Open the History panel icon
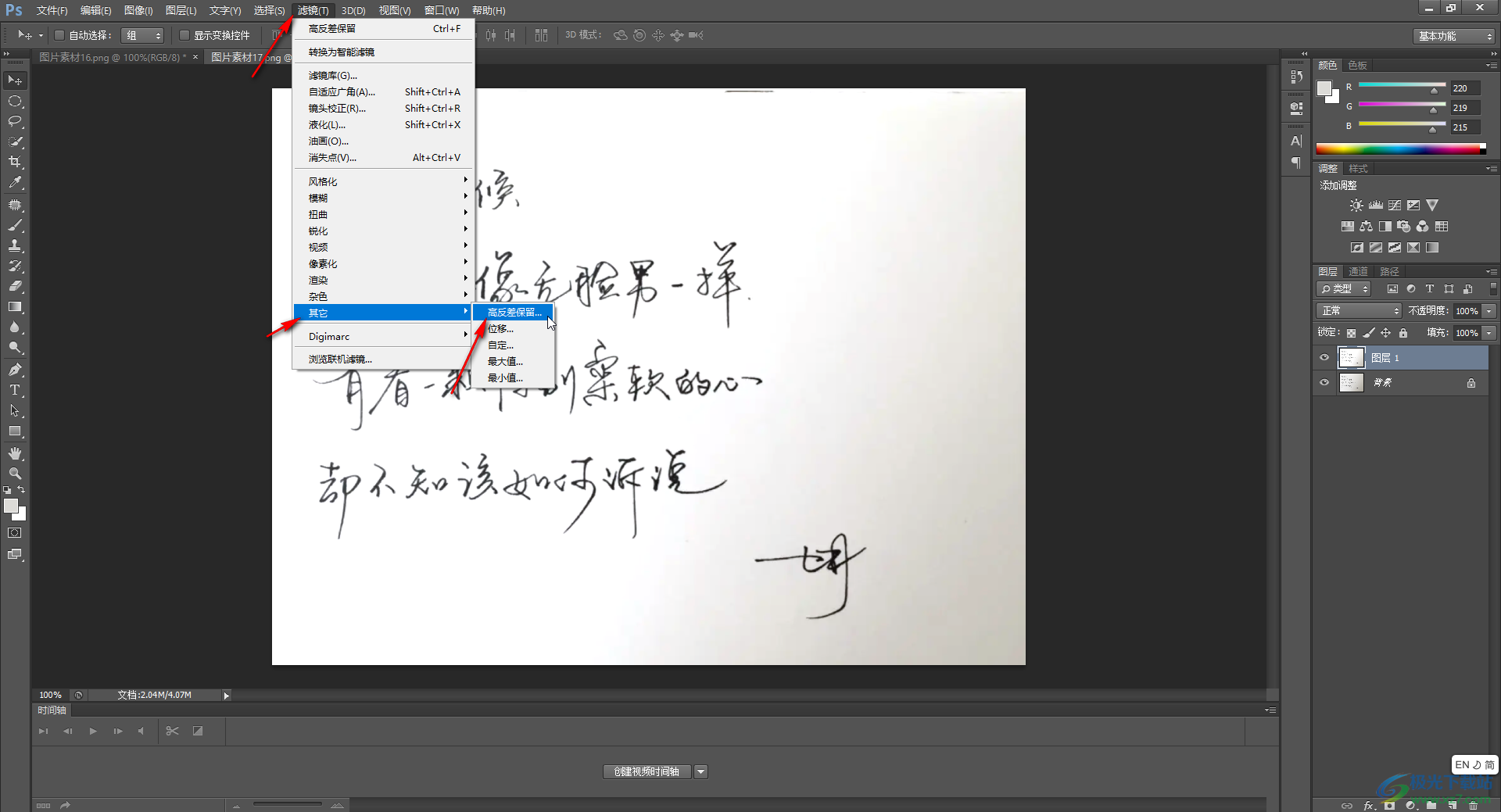This screenshot has height=812, width=1501. (x=1297, y=77)
